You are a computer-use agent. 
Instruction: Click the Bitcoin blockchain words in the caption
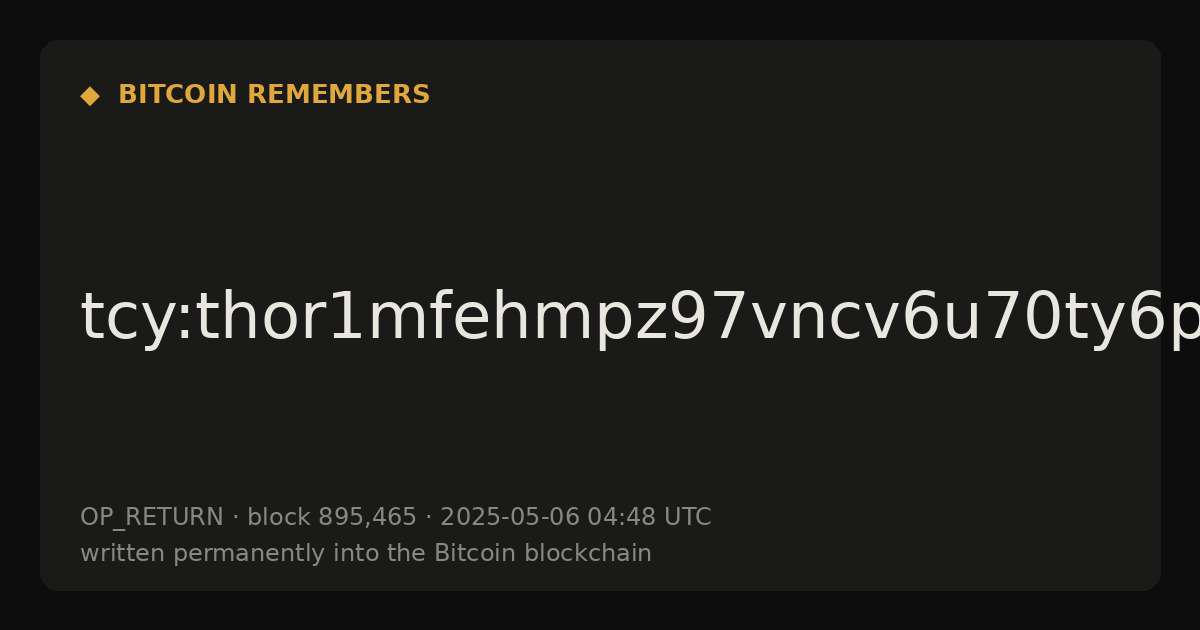542,553
